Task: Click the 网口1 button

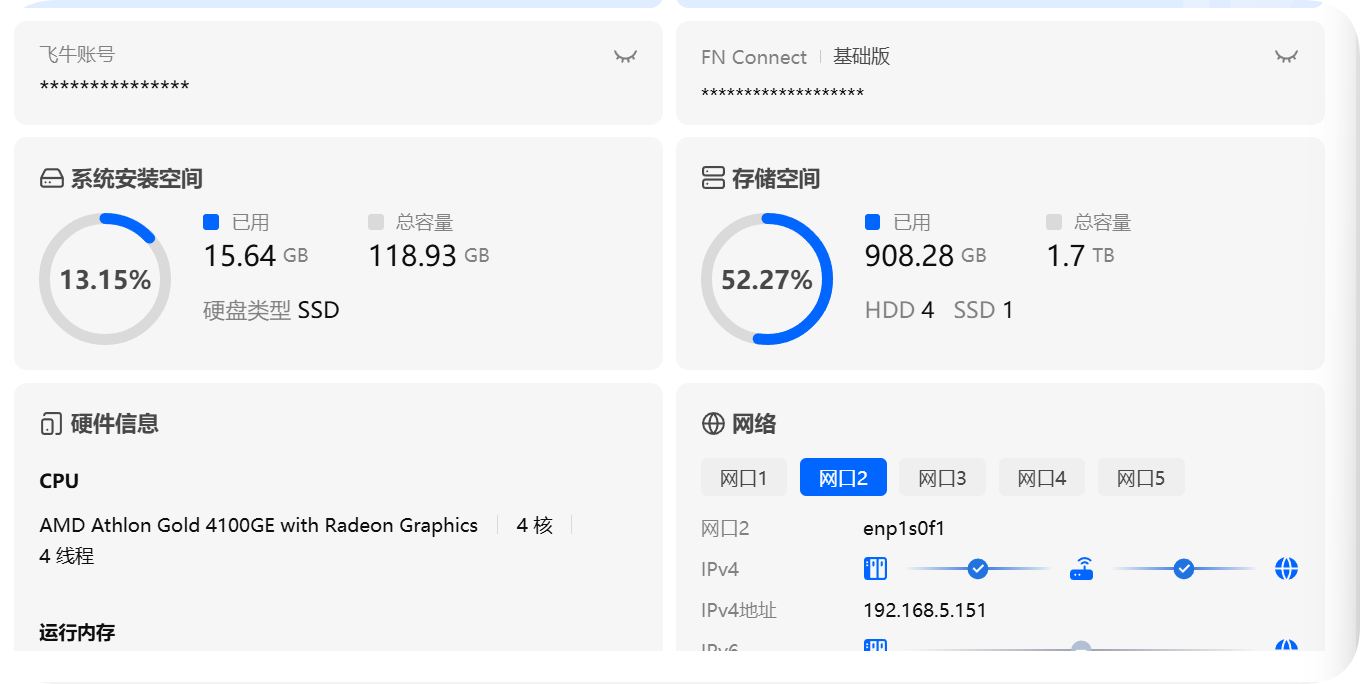Action: coord(743,477)
